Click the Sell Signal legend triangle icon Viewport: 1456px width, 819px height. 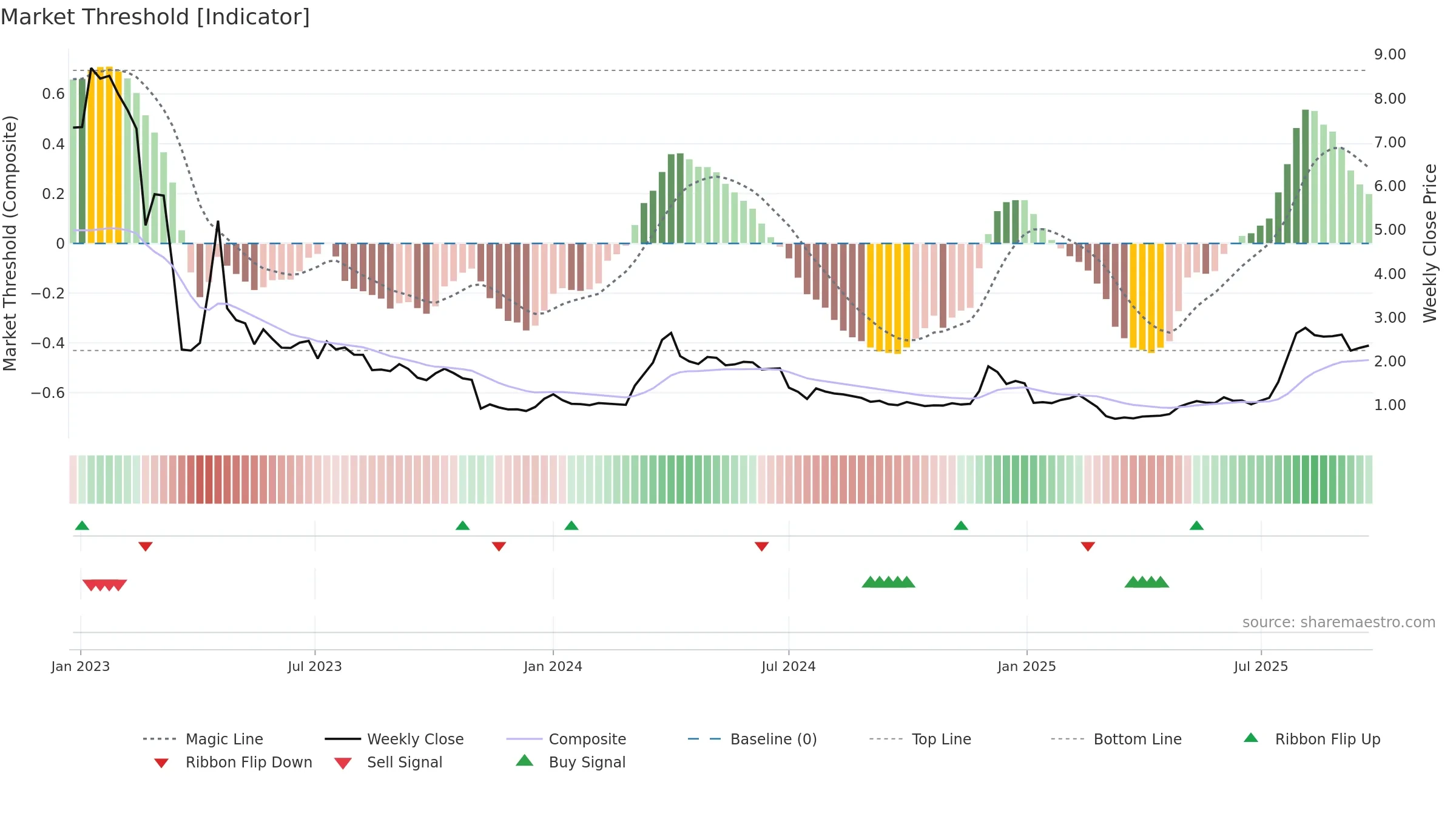pos(343,763)
